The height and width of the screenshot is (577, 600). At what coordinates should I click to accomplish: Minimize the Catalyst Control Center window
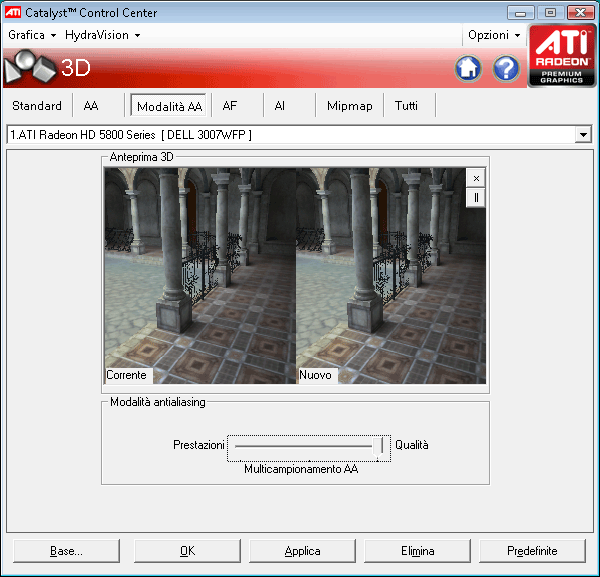click(520, 13)
